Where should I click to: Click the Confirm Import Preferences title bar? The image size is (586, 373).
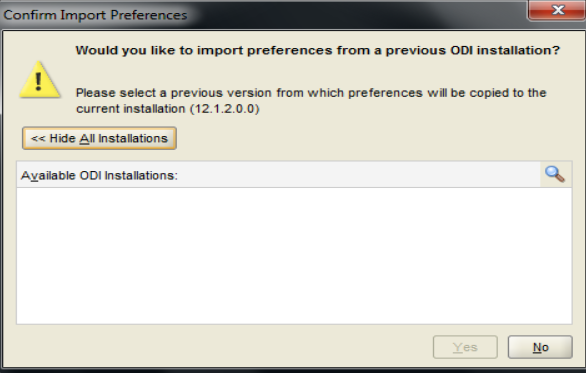click(x=262, y=15)
